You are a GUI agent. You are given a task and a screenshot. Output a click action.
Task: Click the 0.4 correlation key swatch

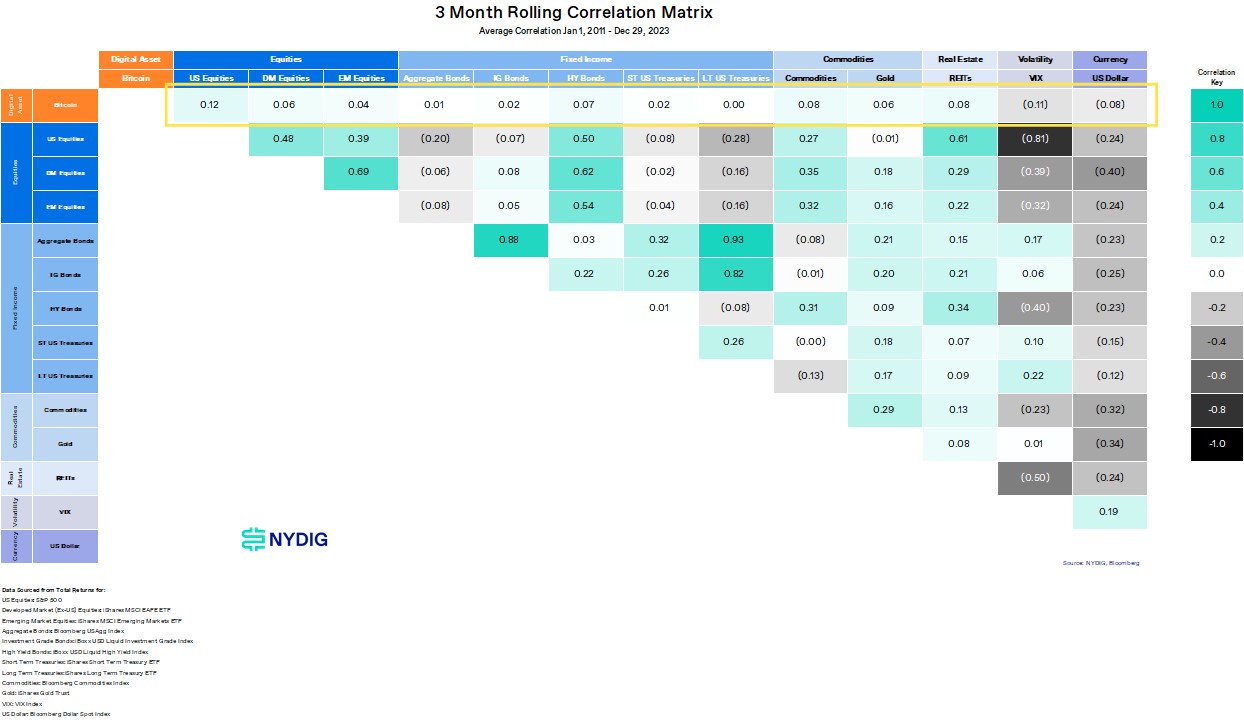click(x=1216, y=206)
